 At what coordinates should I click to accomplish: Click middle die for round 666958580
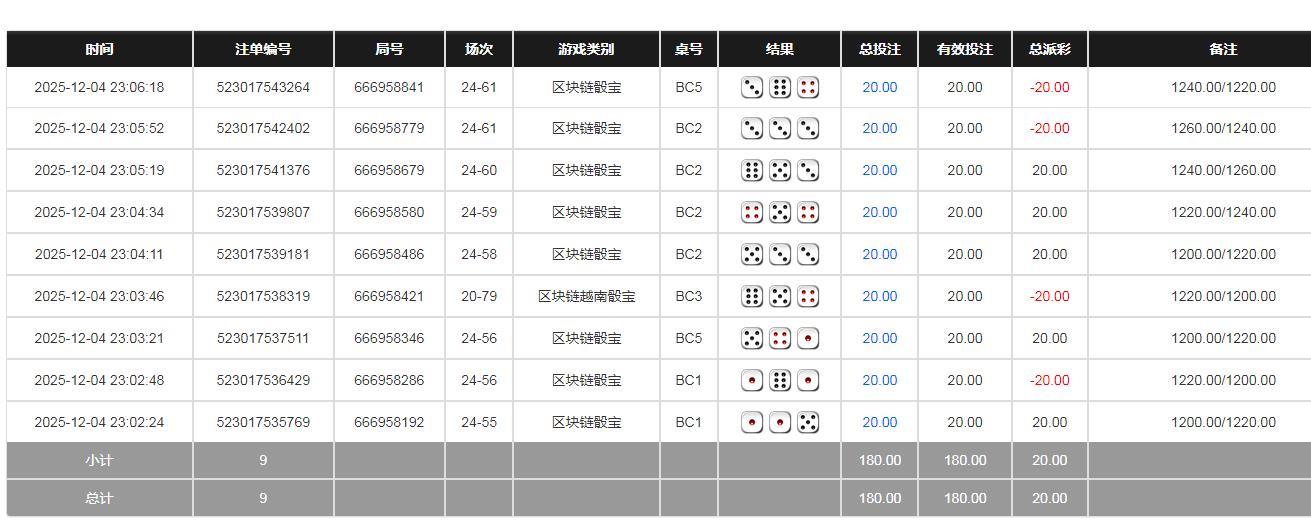point(780,213)
